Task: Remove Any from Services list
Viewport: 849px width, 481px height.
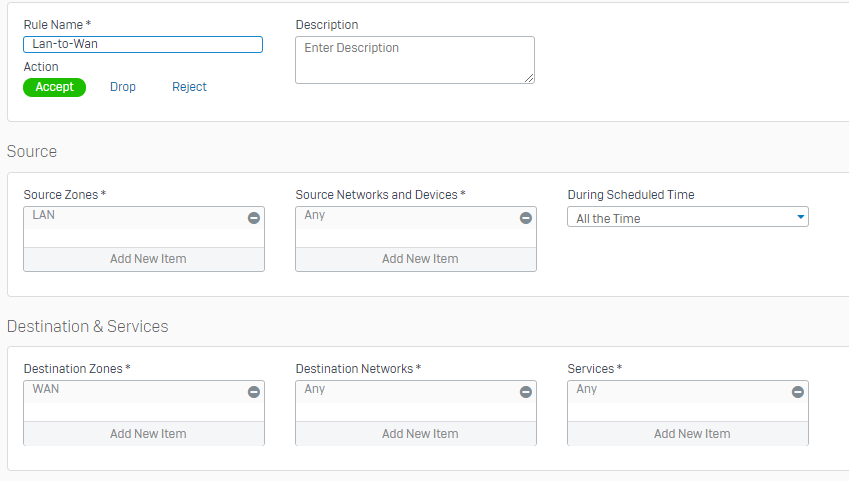Action: (x=798, y=392)
